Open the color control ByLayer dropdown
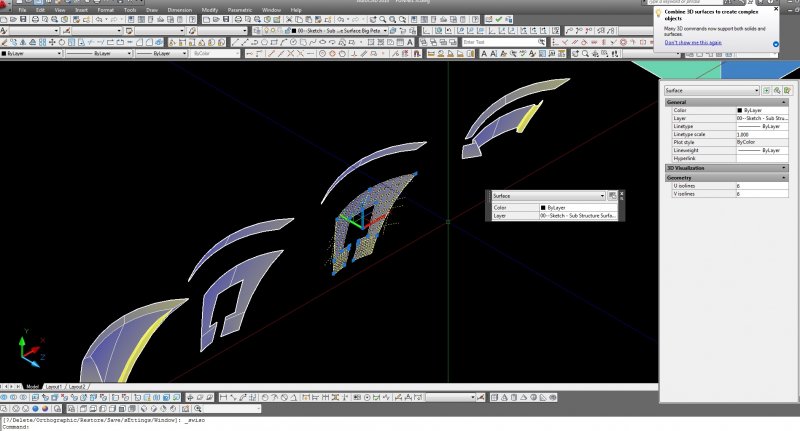Image resolution: width=800 pixels, height=431 pixels. tap(31, 53)
